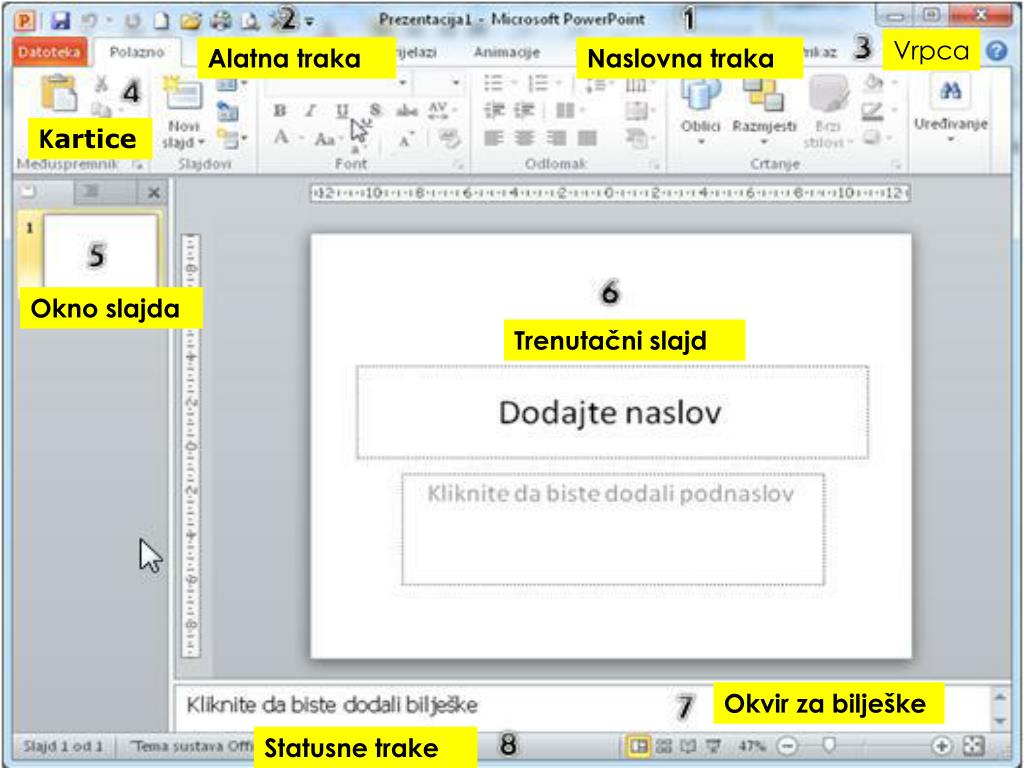Click the large Paste clipboard icon
This screenshot has height=768, width=1024.
[59, 93]
